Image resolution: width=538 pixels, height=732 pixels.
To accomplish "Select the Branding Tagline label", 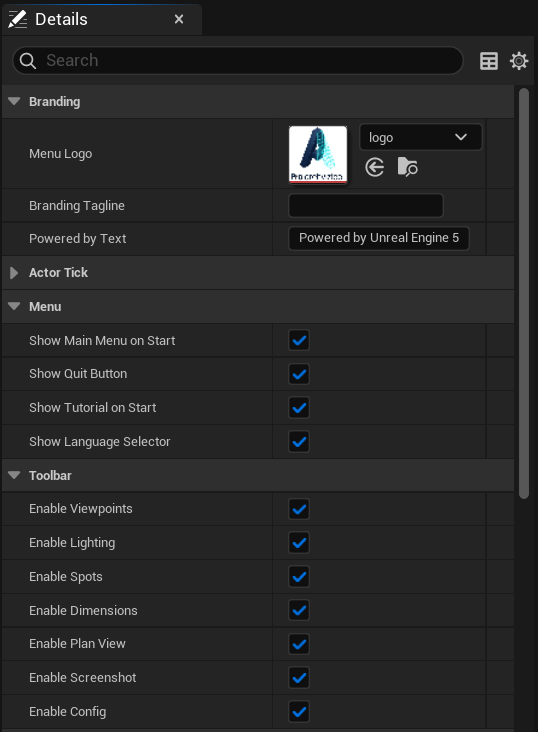I will (x=77, y=205).
